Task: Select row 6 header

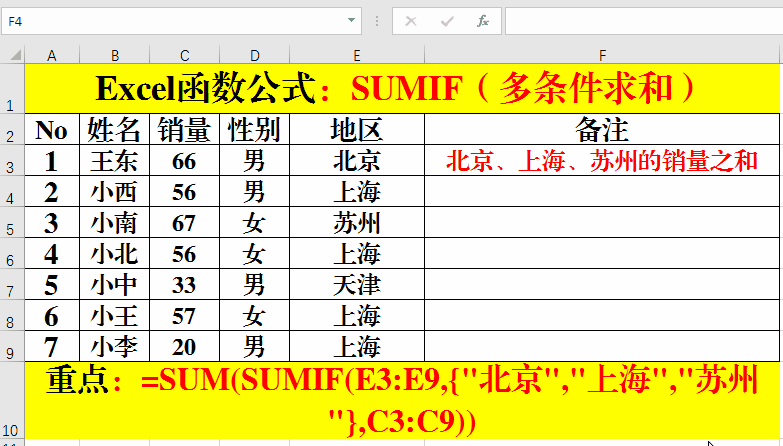Action: coord(12,253)
